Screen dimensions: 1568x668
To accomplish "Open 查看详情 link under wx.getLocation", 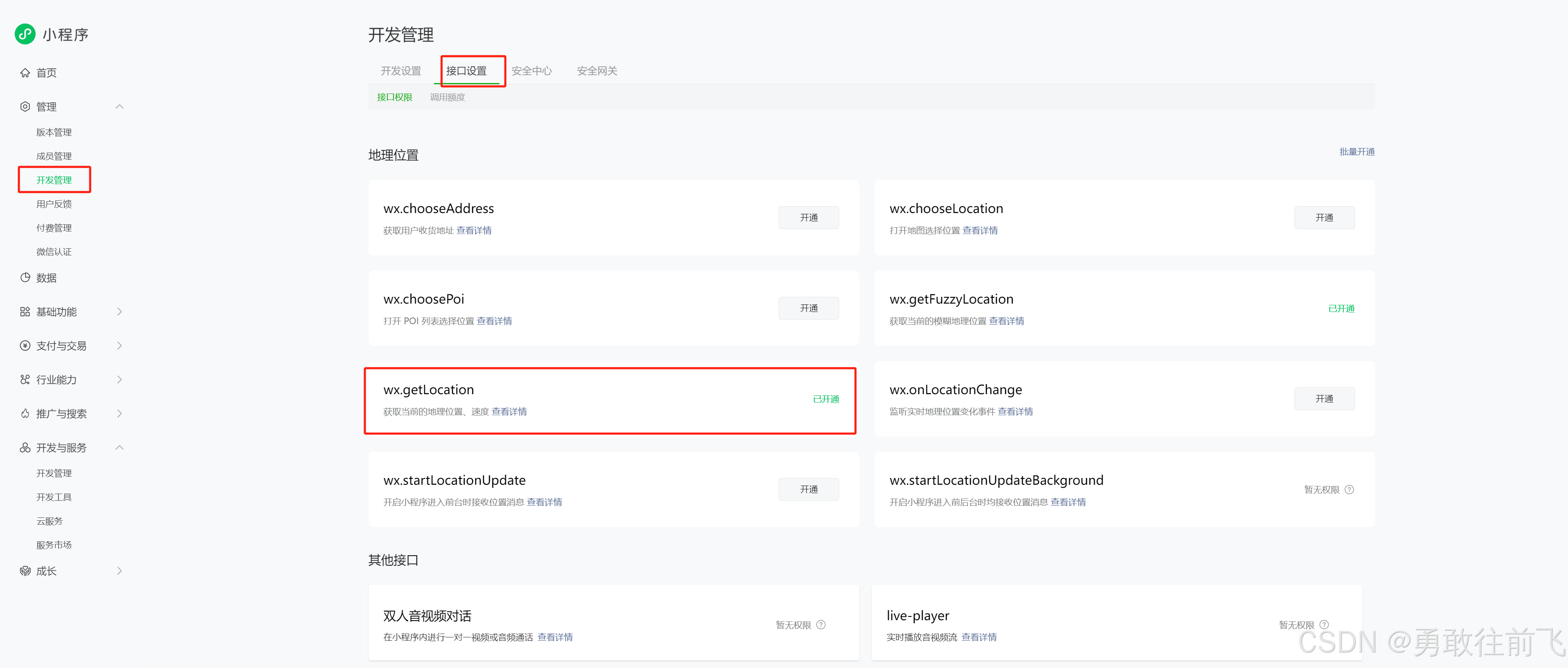I will tap(509, 412).
